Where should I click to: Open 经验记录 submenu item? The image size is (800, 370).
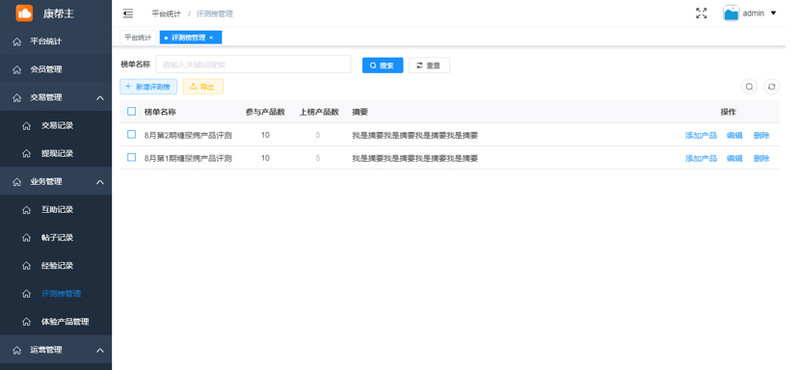pyautogui.click(x=56, y=266)
